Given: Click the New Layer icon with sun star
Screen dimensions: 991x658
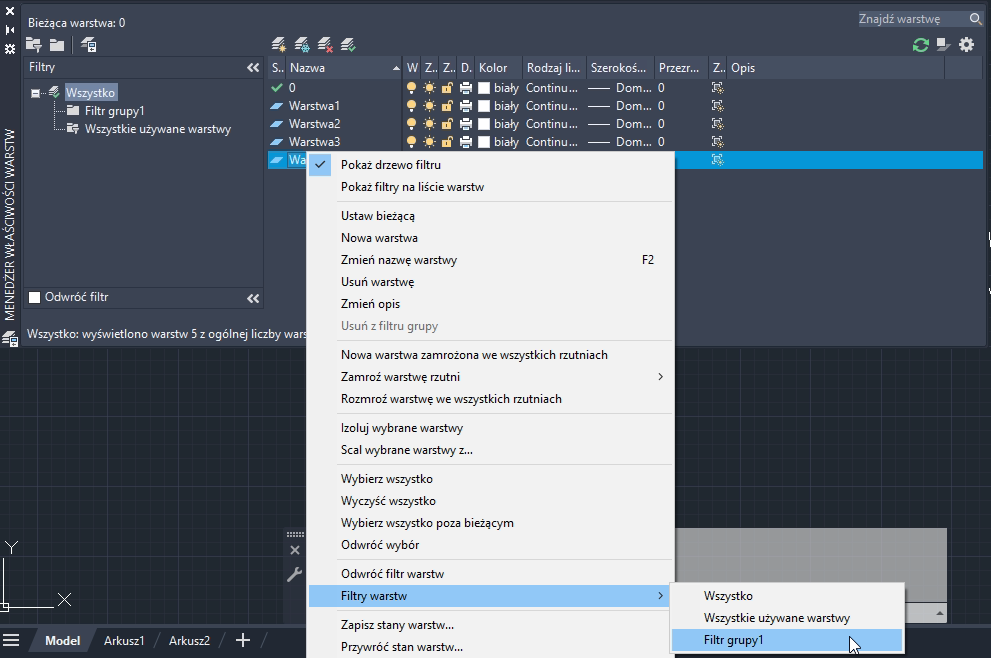Looking at the screenshot, I should [x=279, y=45].
